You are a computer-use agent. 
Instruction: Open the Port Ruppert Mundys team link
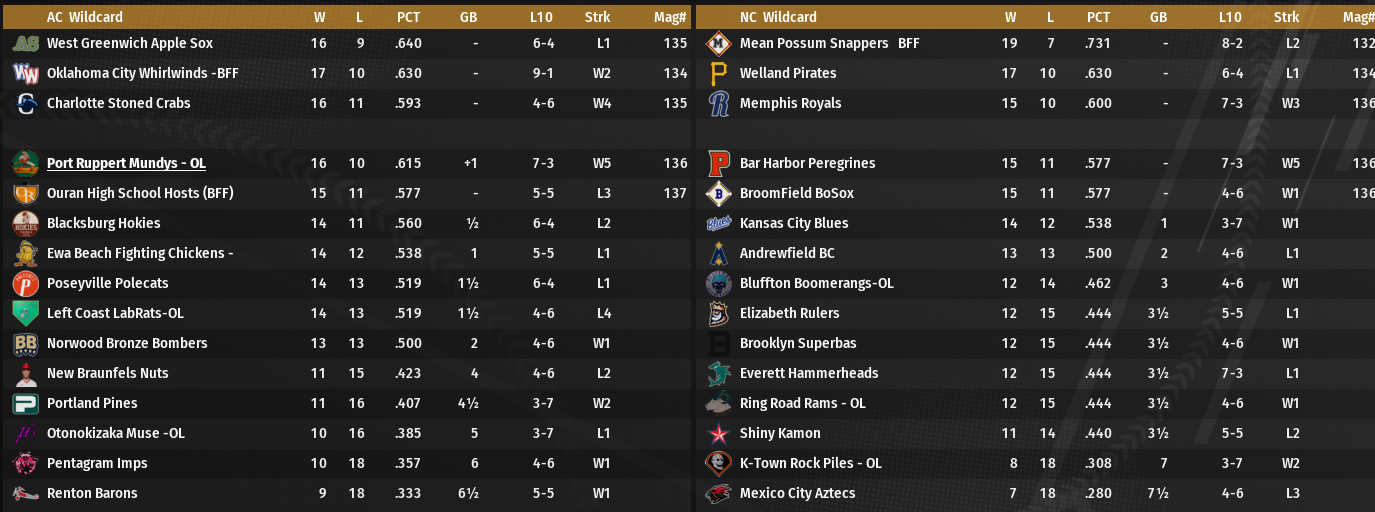coord(126,164)
